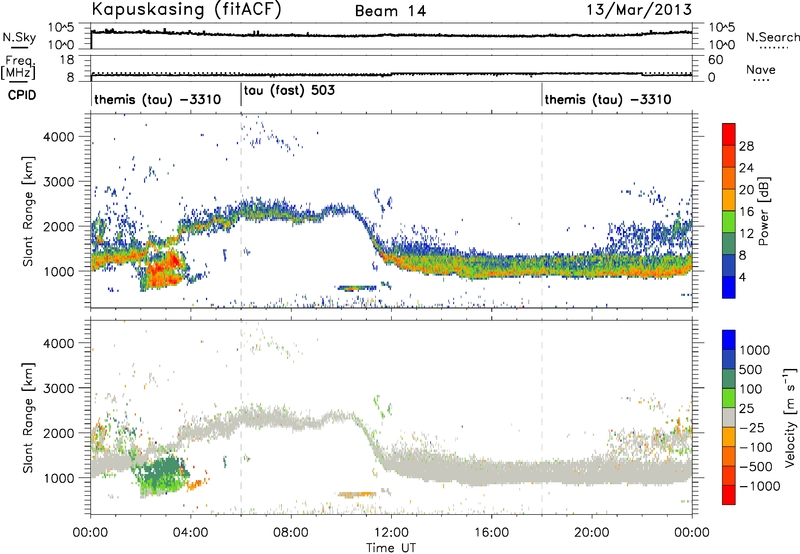
Task: Click the 04:00 time tick label
Action: point(190,533)
